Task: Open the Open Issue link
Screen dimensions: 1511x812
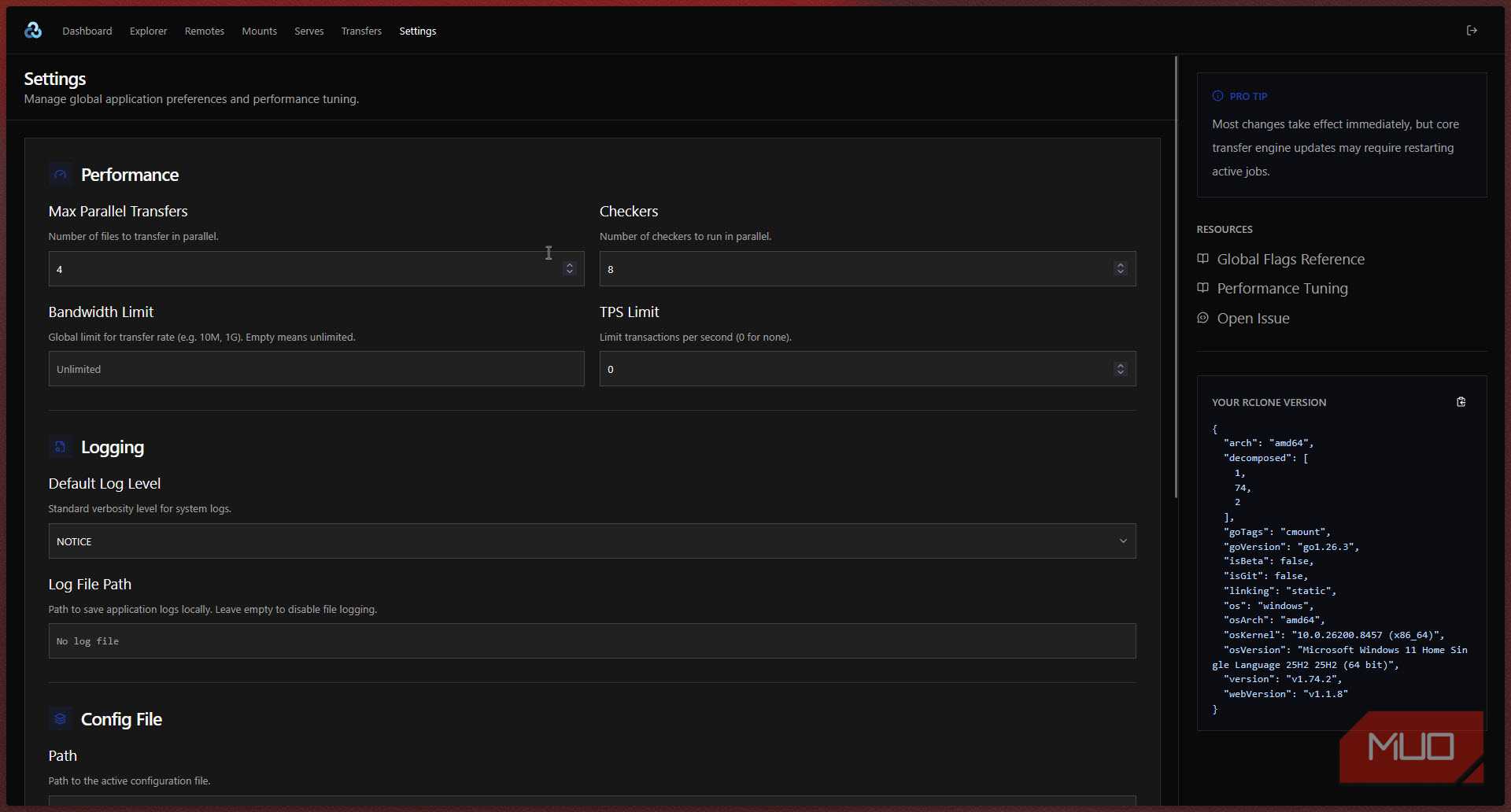Action: tap(1253, 318)
